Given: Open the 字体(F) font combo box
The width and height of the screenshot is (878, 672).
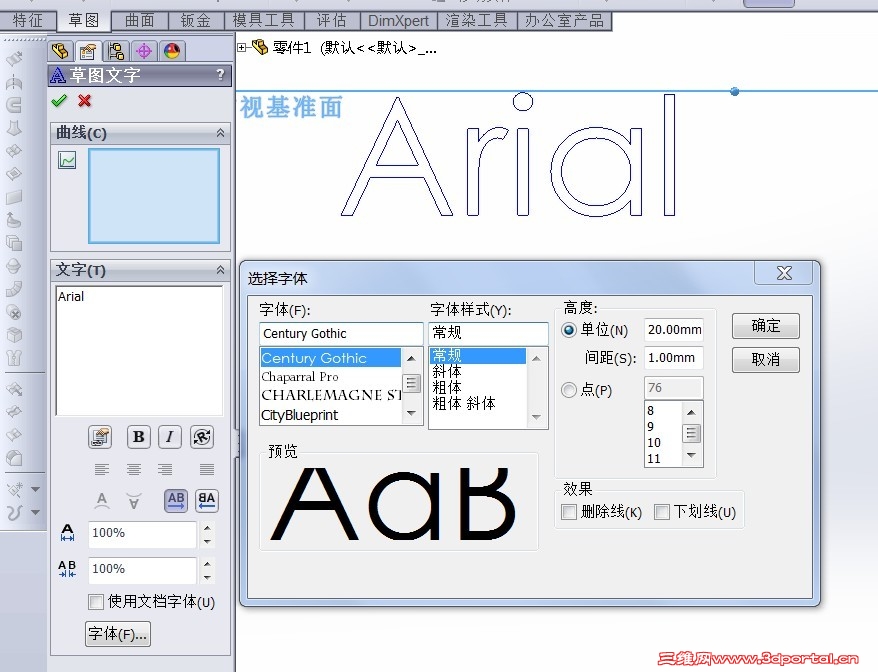Looking at the screenshot, I should click(340, 332).
